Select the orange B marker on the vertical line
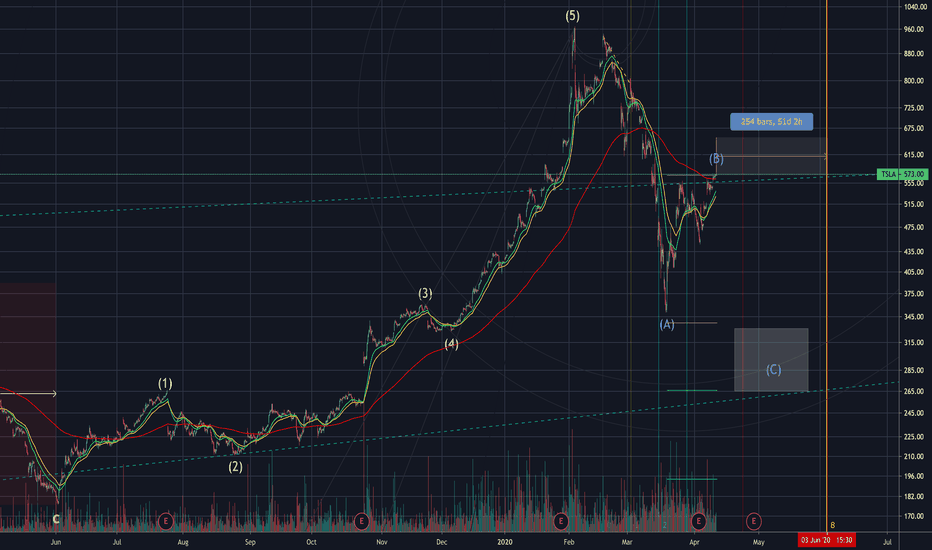 (832, 525)
